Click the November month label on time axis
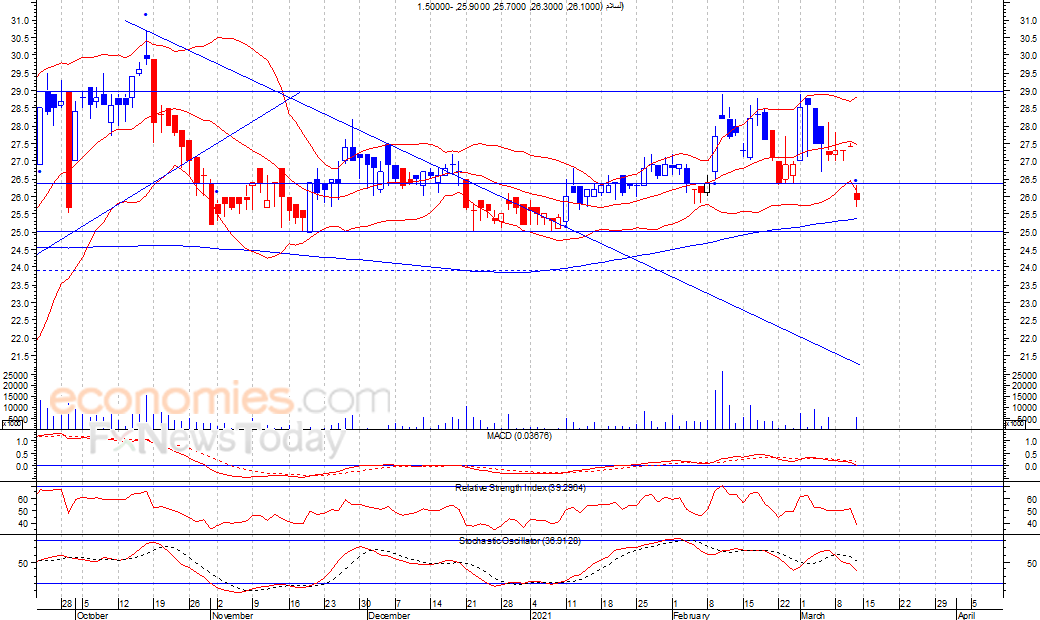 point(233,615)
